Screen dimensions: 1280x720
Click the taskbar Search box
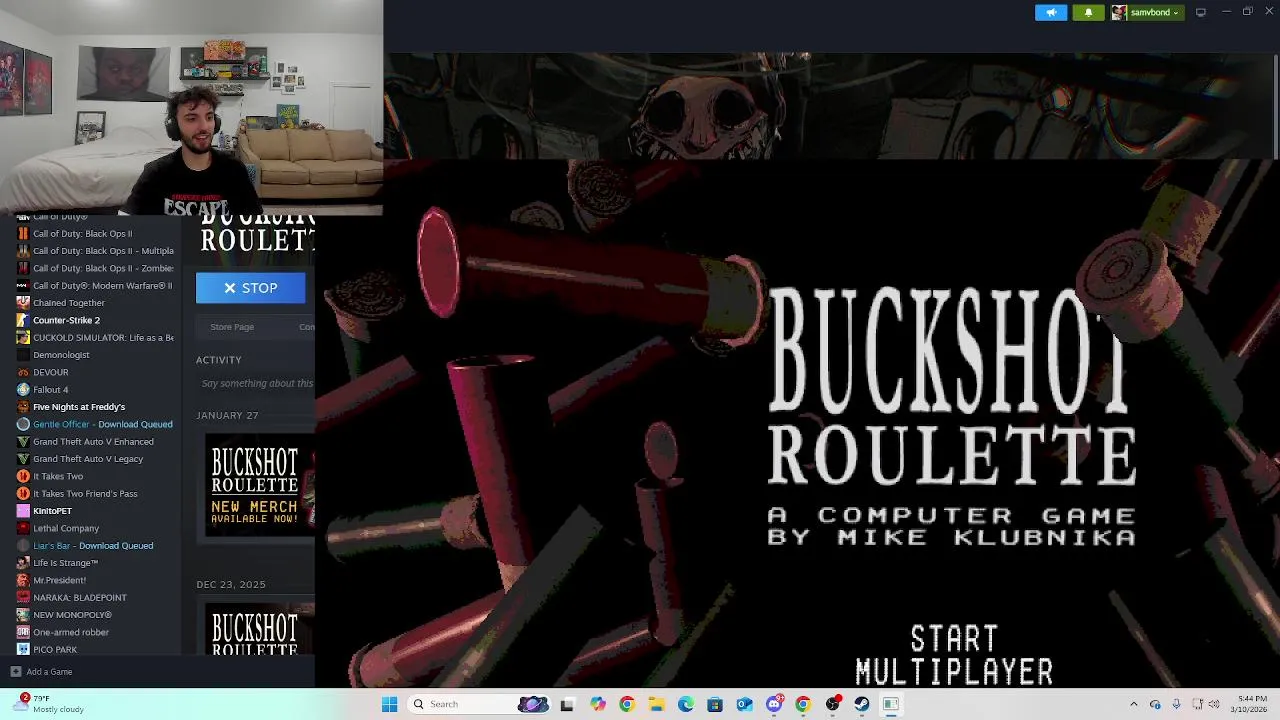coord(477,704)
